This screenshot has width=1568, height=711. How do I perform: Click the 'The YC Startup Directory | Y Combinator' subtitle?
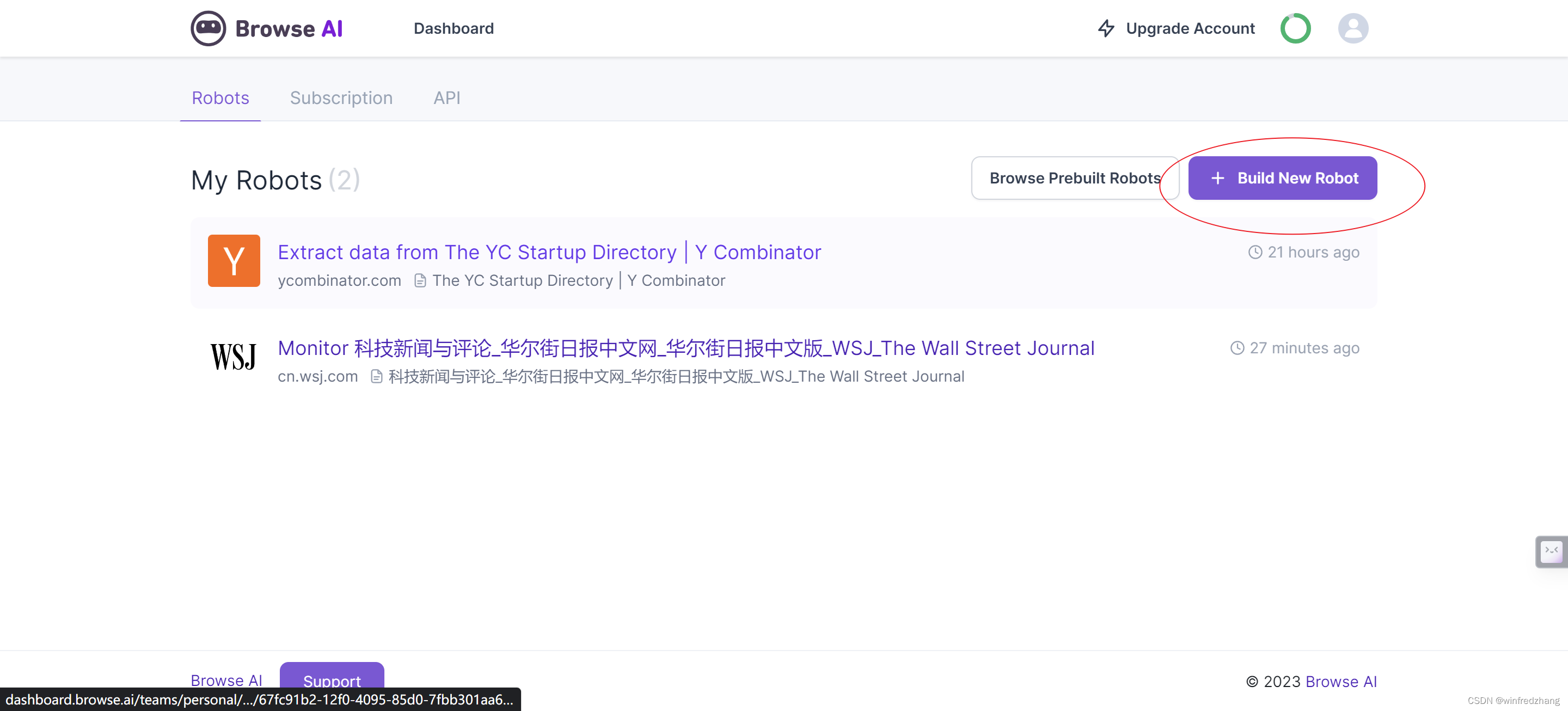(578, 280)
